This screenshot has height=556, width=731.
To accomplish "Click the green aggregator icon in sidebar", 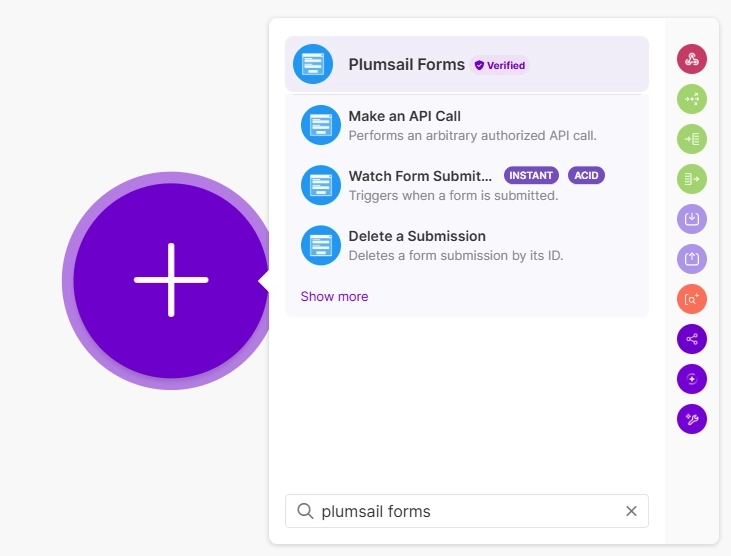I will coord(691,139).
